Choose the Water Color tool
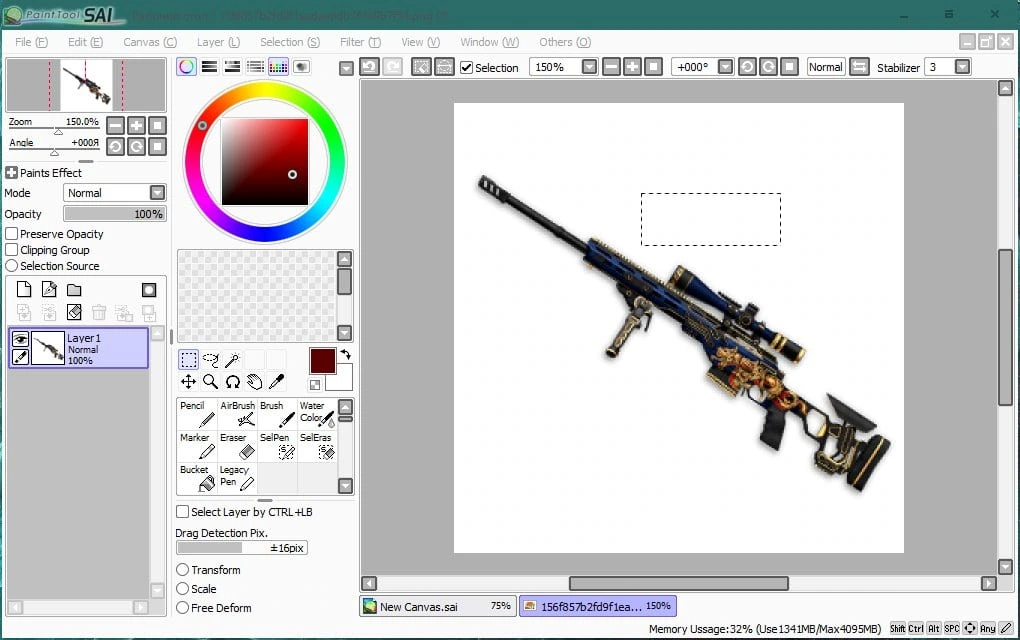Screen dimensions: 1020x640 pos(317,414)
